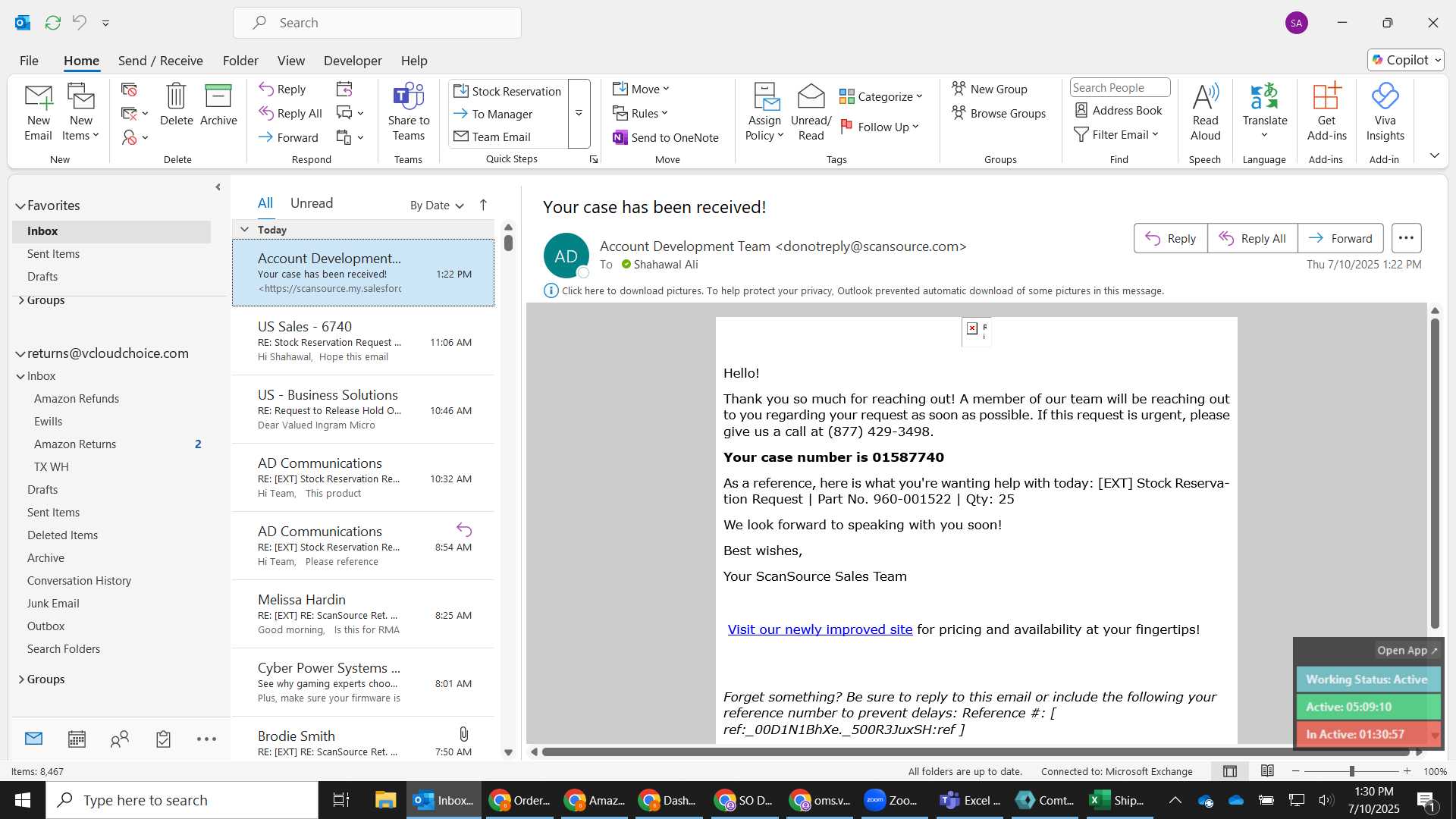Image resolution: width=1456 pixels, height=819 pixels.
Task: Switch to Send / Receive tab
Action: [x=160, y=61]
